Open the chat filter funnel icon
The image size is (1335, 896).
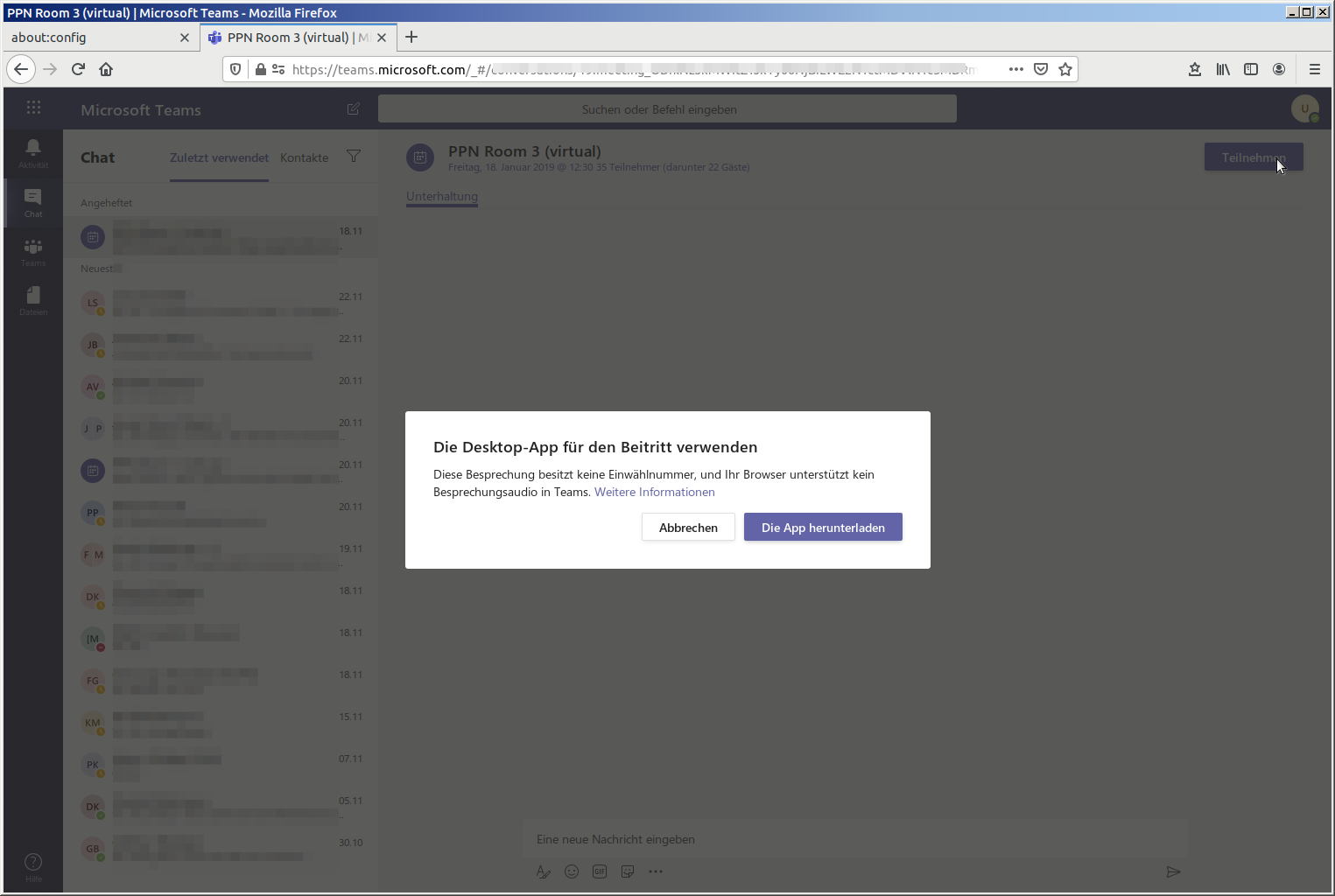click(x=354, y=157)
